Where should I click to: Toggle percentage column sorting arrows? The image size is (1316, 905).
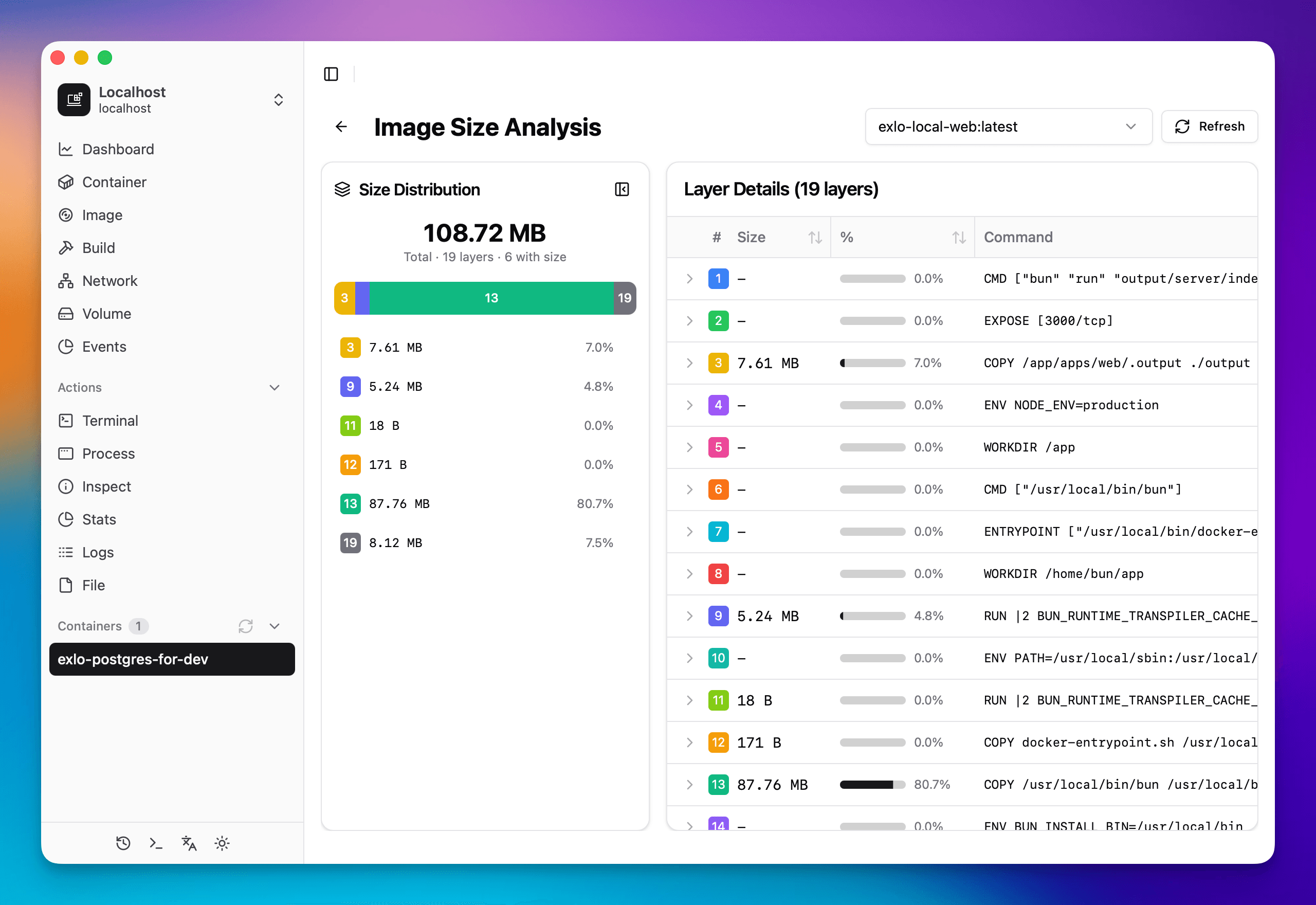pyautogui.click(x=958, y=237)
